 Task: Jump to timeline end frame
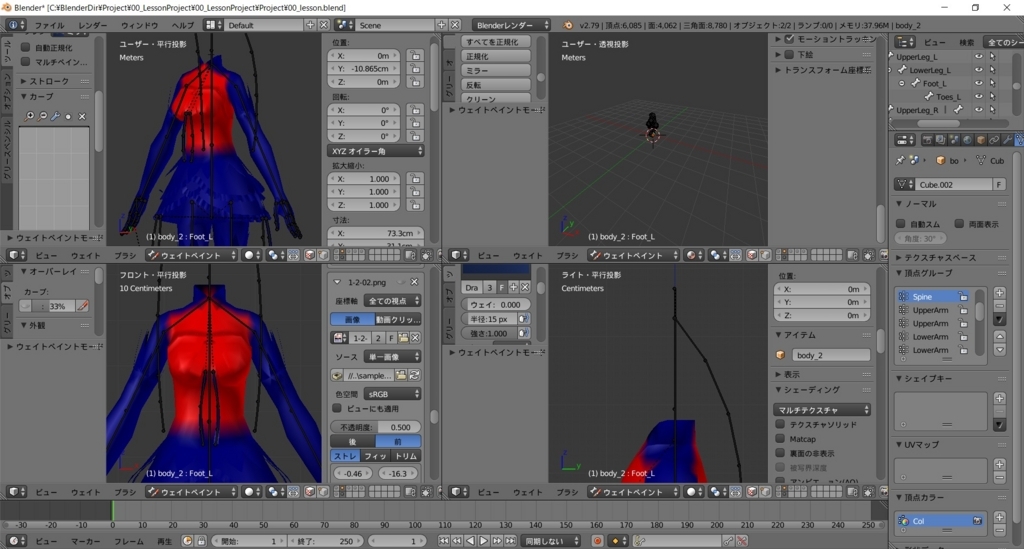(511, 541)
